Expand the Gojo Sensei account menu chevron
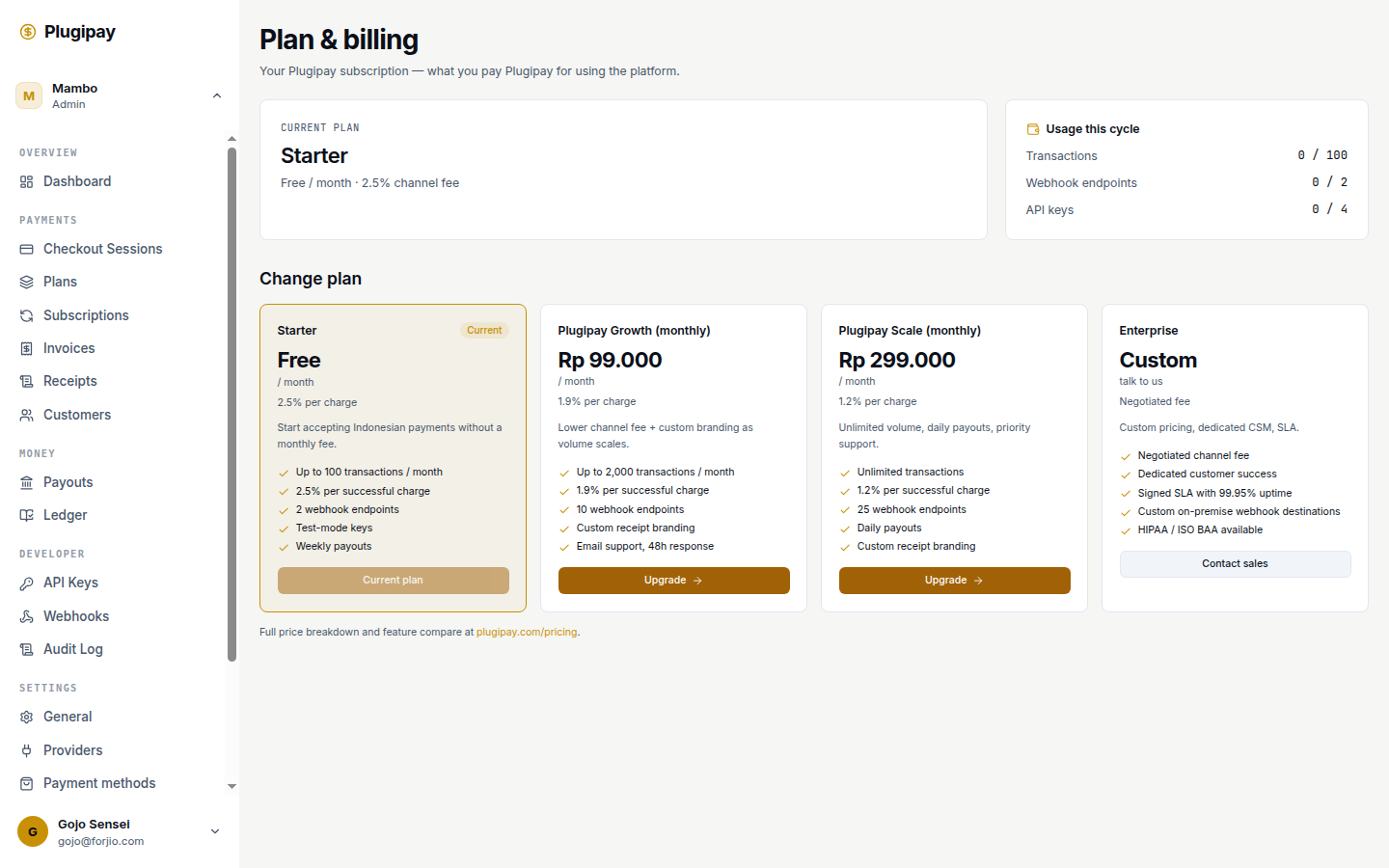The image size is (1389, 868). coord(215,831)
